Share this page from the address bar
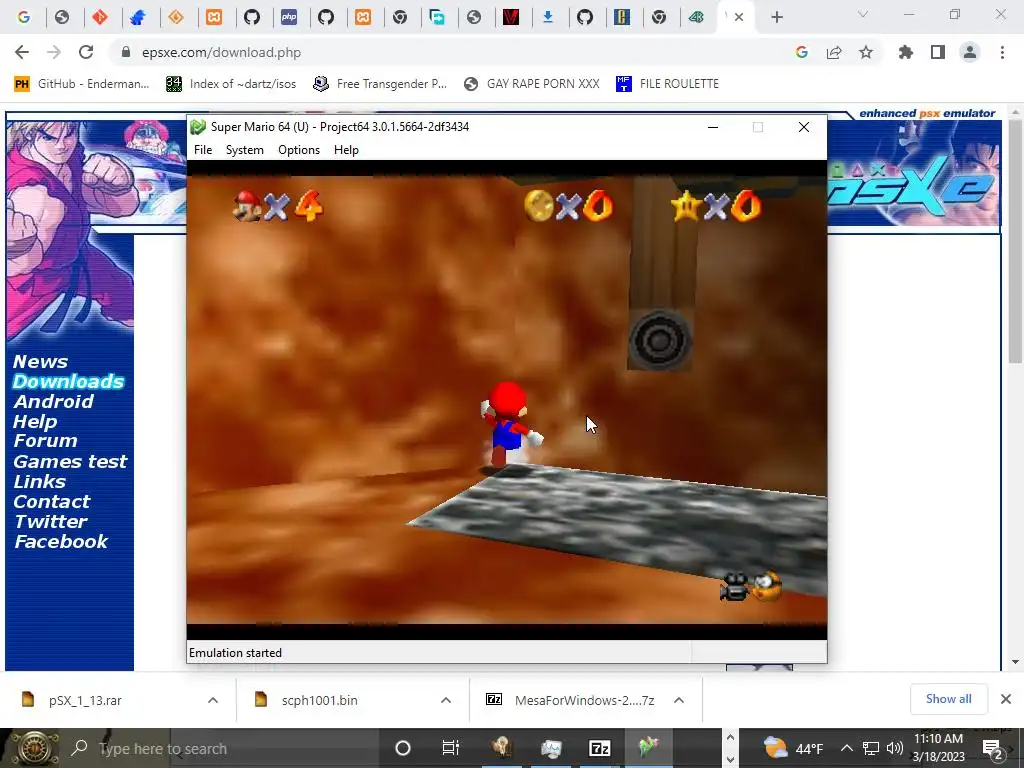 coord(834,52)
